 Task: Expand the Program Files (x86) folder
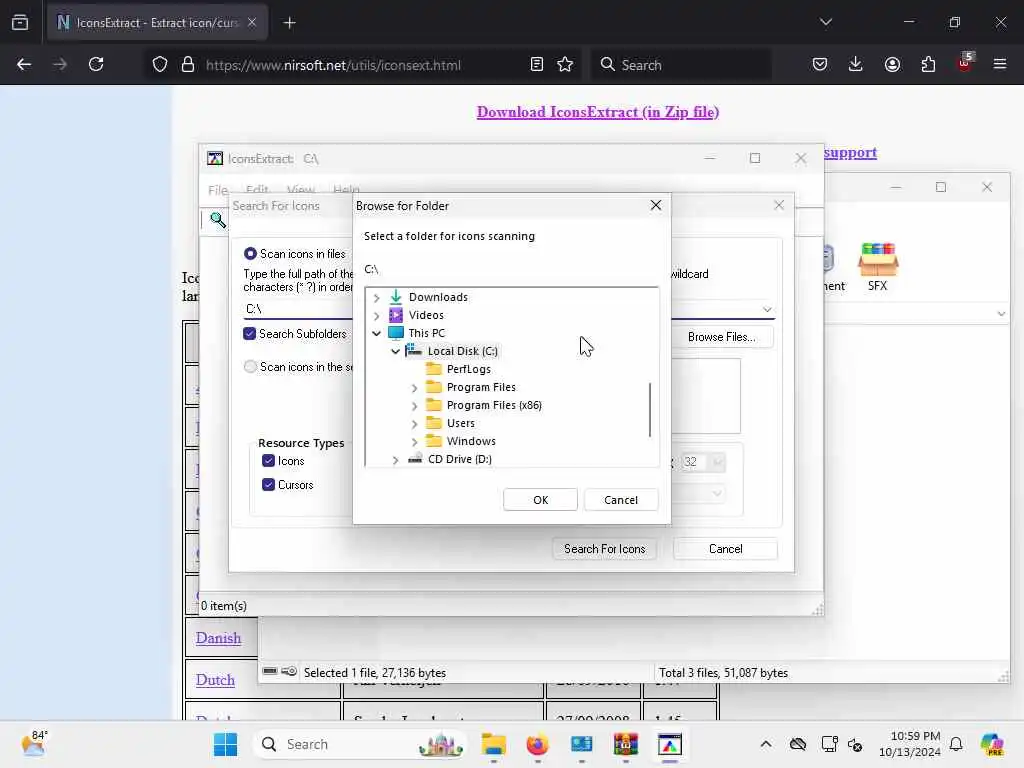point(415,406)
